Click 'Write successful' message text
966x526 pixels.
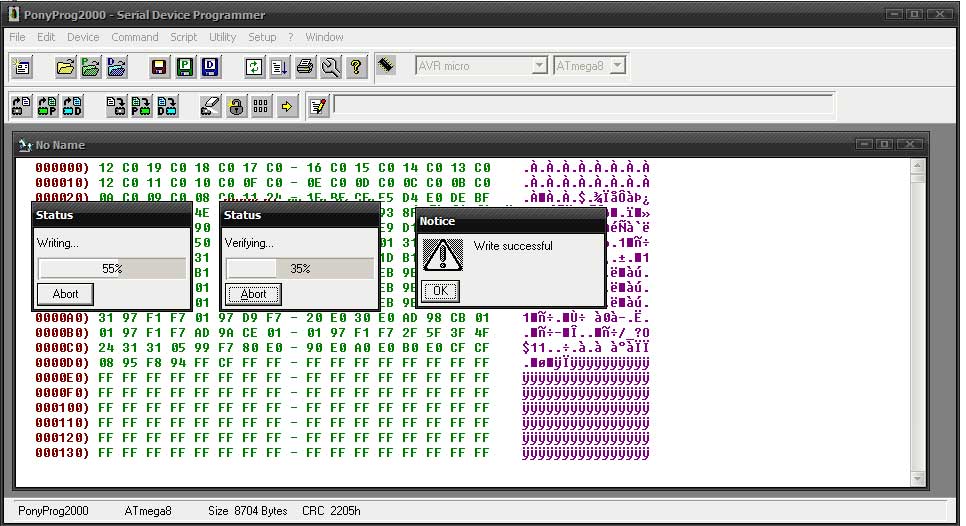coord(513,246)
